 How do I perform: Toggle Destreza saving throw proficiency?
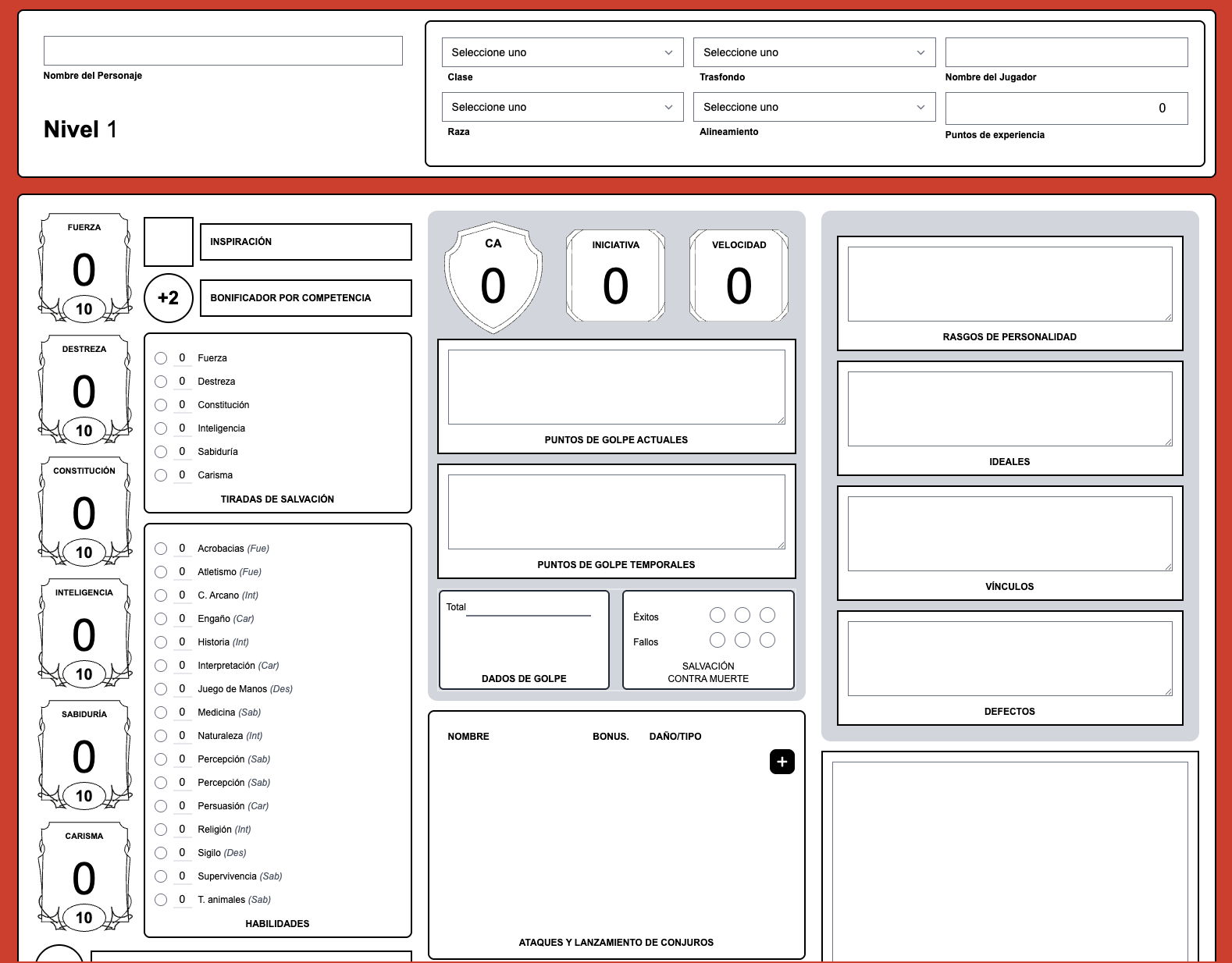[x=161, y=382]
